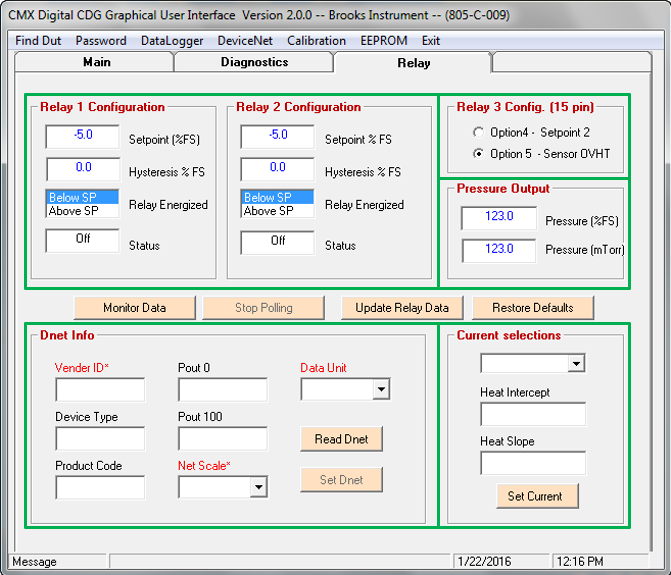The height and width of the screenshot is (575, 671).
Task: Expand the Data Unit dropdown arrow
Action: pyautogui.click(x=381, y=389)
